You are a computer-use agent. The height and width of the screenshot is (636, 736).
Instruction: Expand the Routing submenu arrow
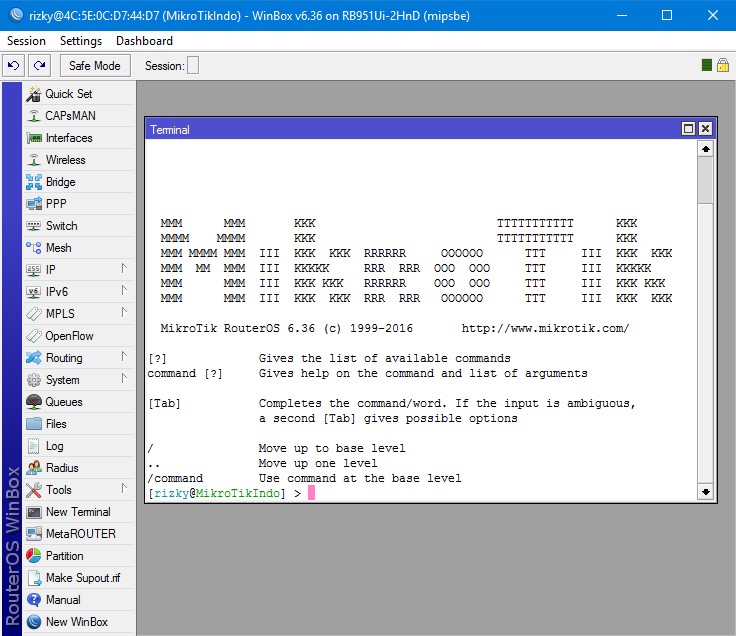tap(124, 357)
